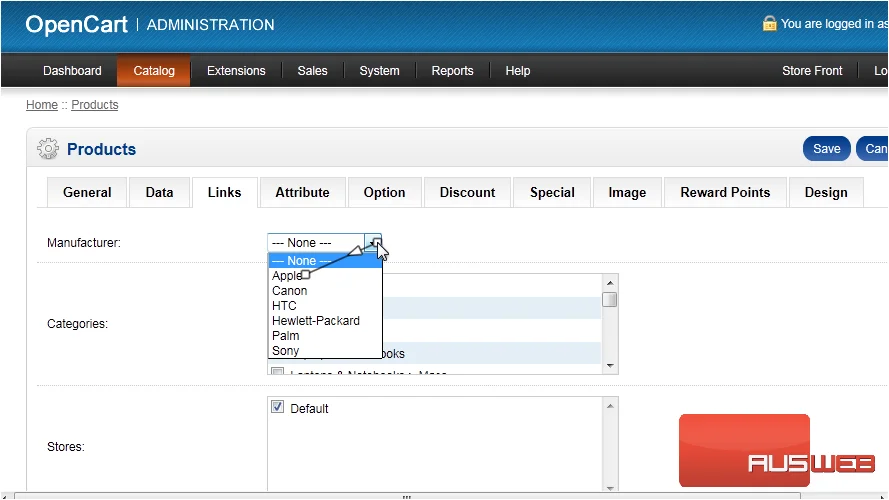889x500 pixels.
Task: Click Categories list scroll up arrow
Action: tap(610, 283)
